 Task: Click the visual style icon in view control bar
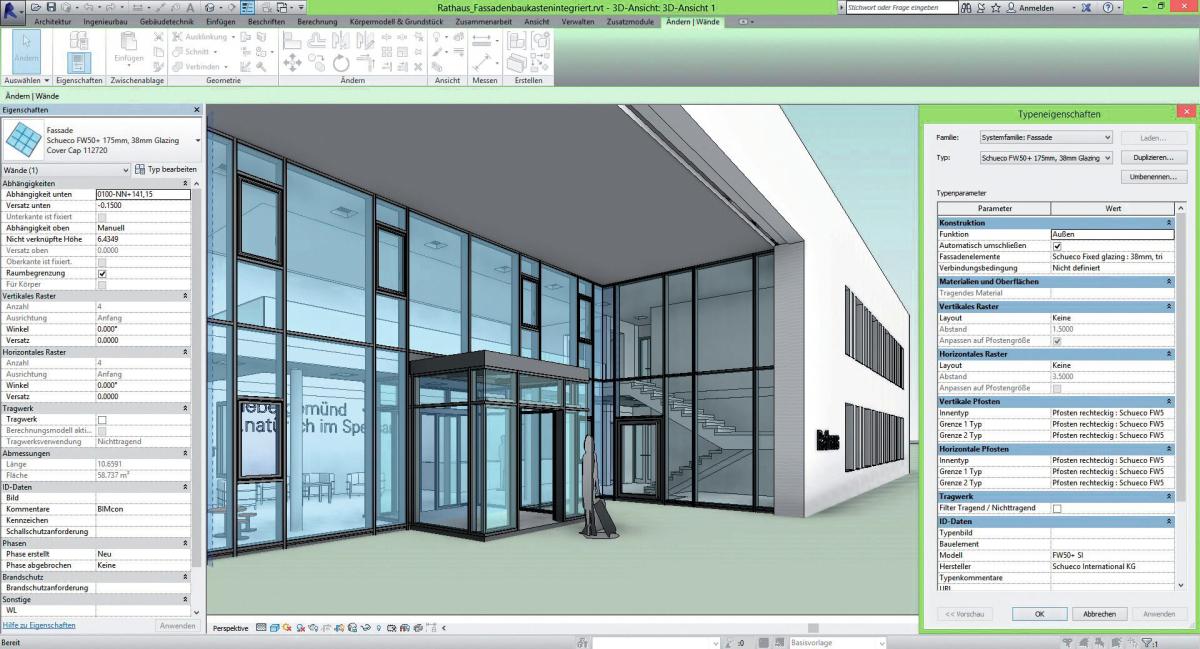coord(274,627)
